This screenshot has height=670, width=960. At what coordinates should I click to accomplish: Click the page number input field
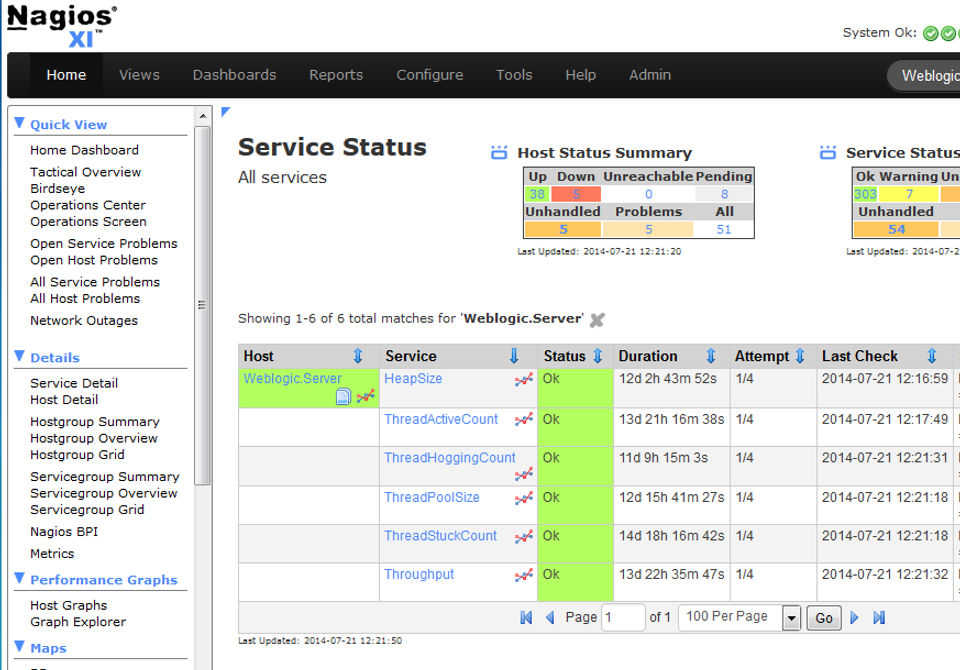[x=623, y=617]
